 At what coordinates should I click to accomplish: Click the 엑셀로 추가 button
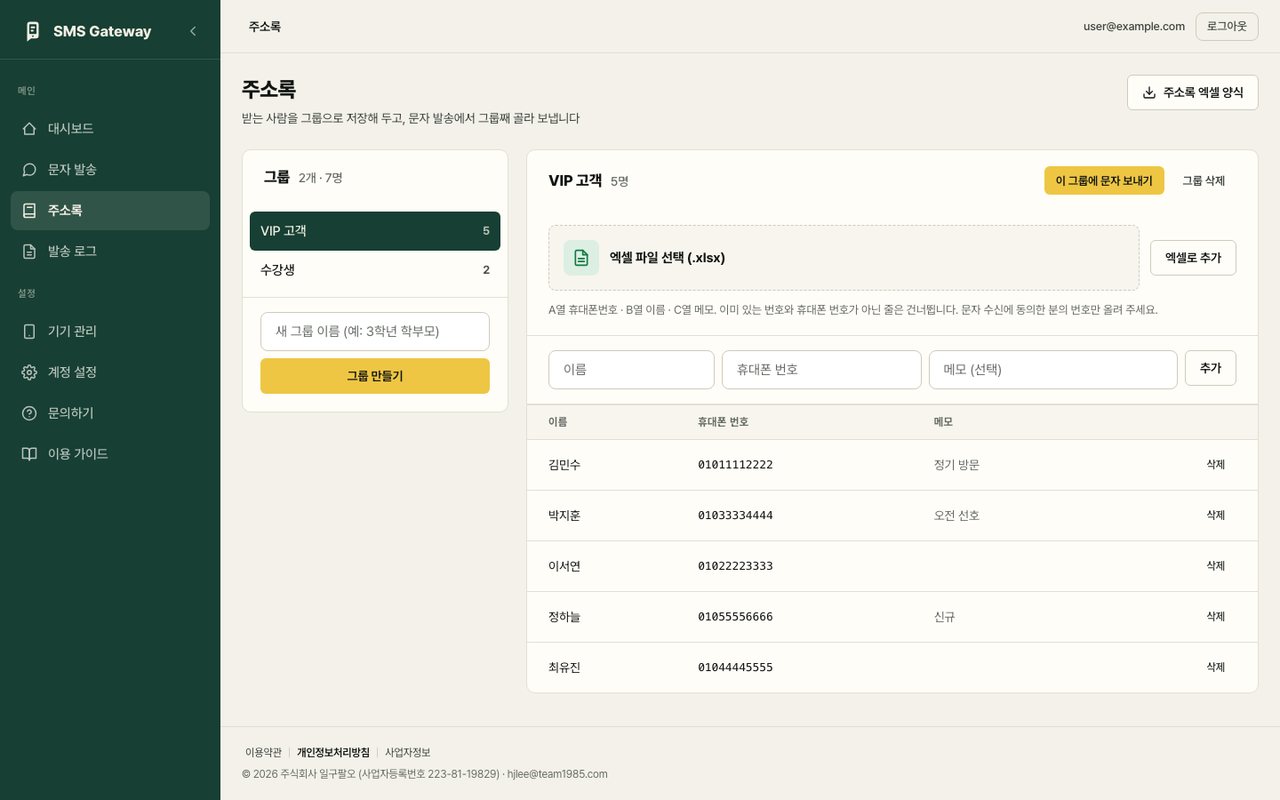pyautogui.click(x=1193, y=258)
